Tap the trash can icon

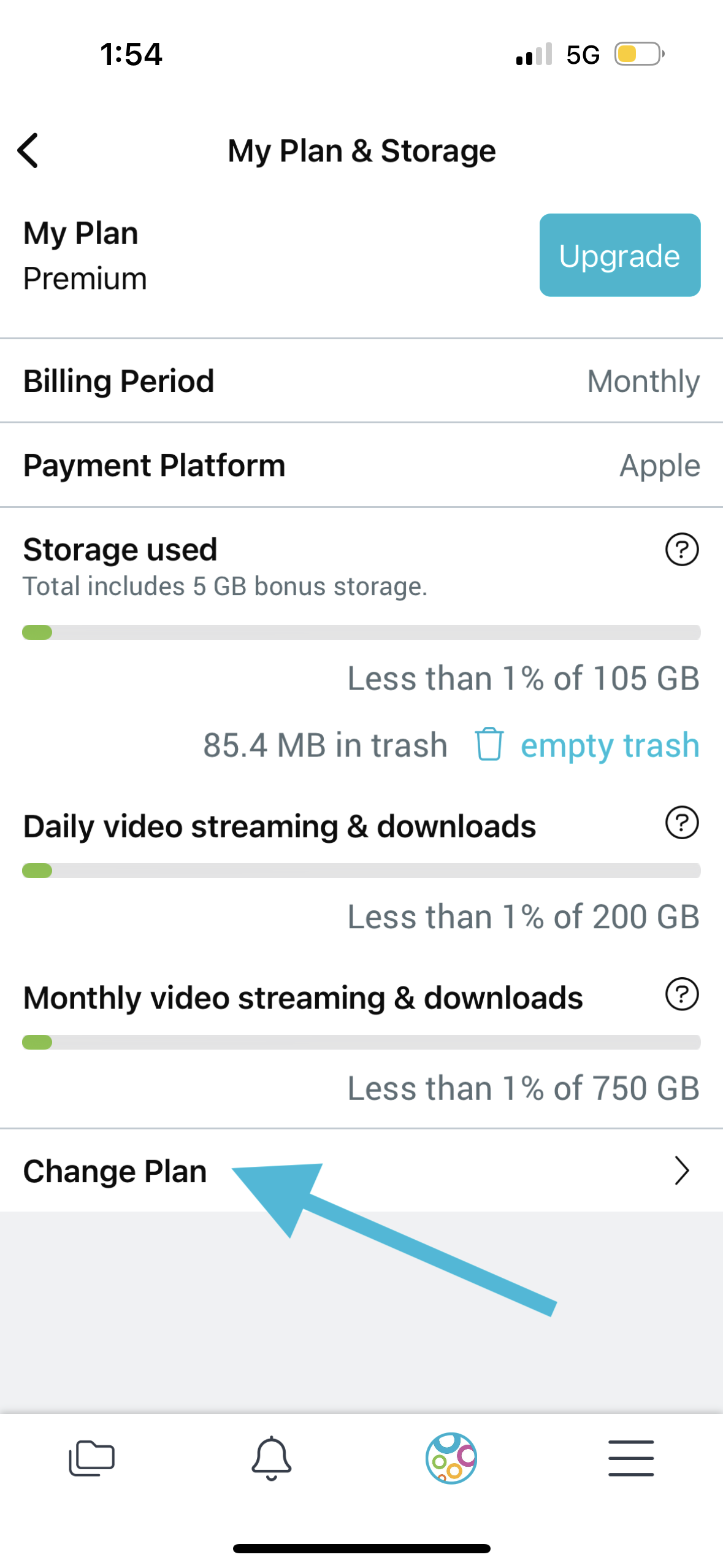tap(489, 744)
